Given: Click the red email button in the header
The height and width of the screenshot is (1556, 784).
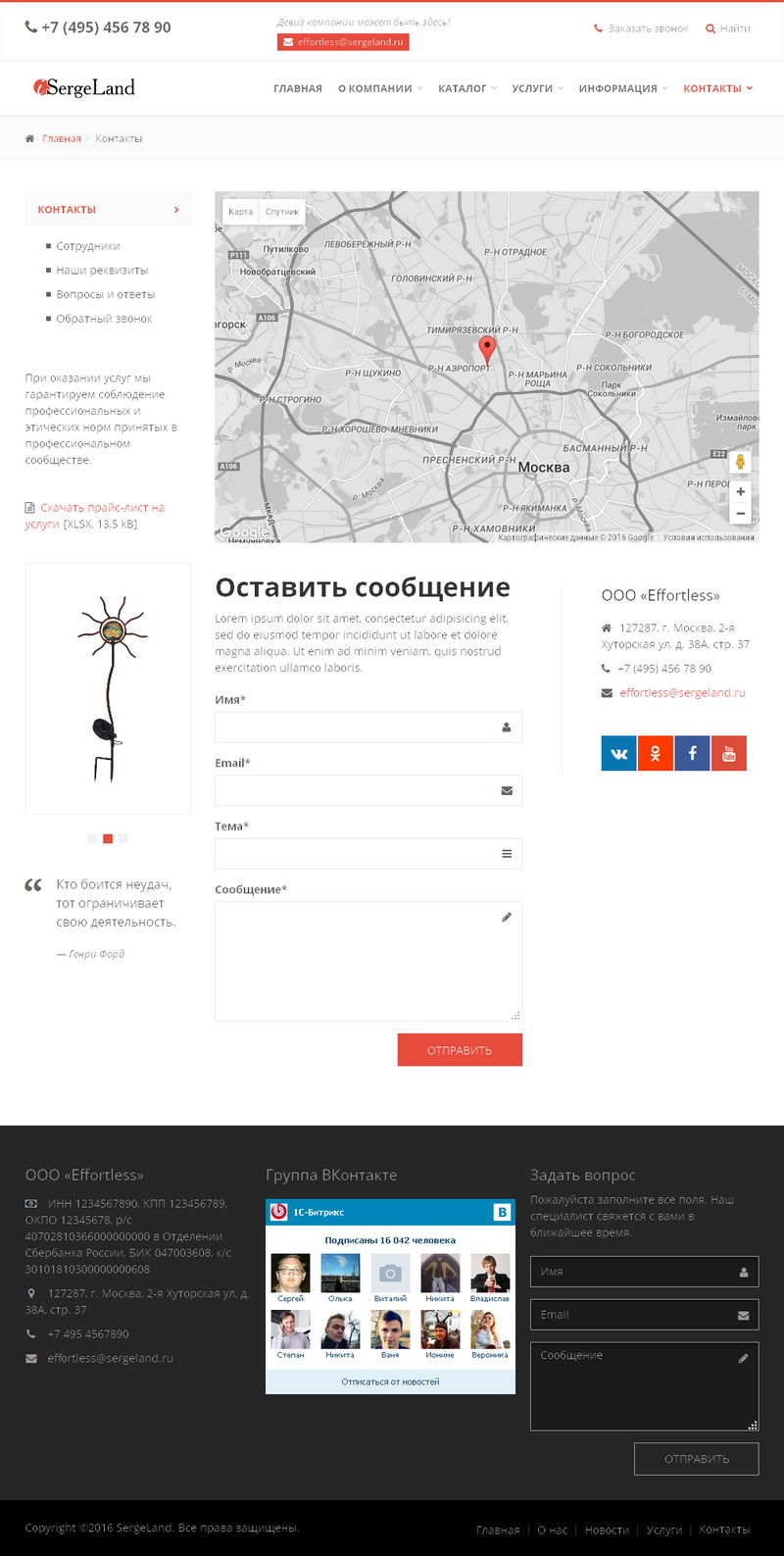Looking at the screenshot, I should pos(343,42).
